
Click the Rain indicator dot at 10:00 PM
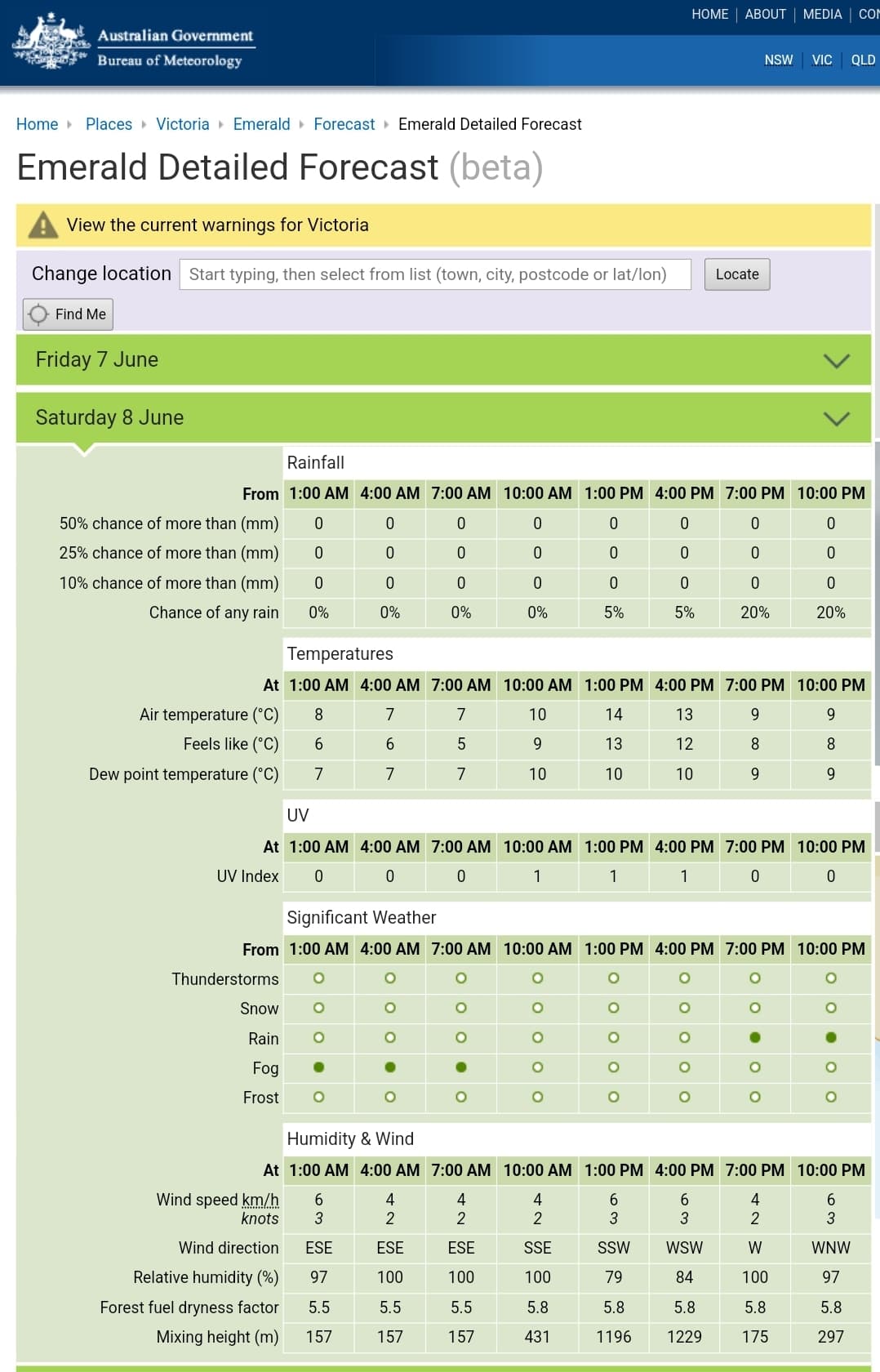[831, 1038]
